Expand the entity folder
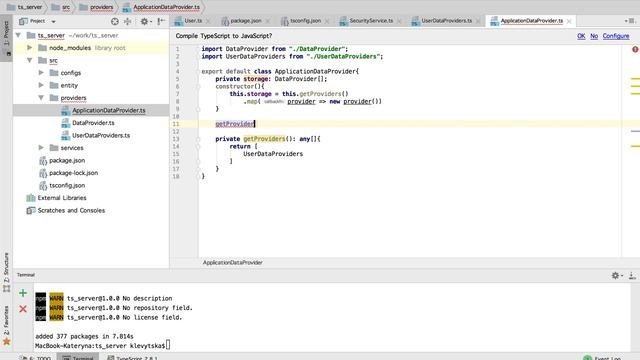The width and height of the screenshot is (640, 360). coord(41,85)
